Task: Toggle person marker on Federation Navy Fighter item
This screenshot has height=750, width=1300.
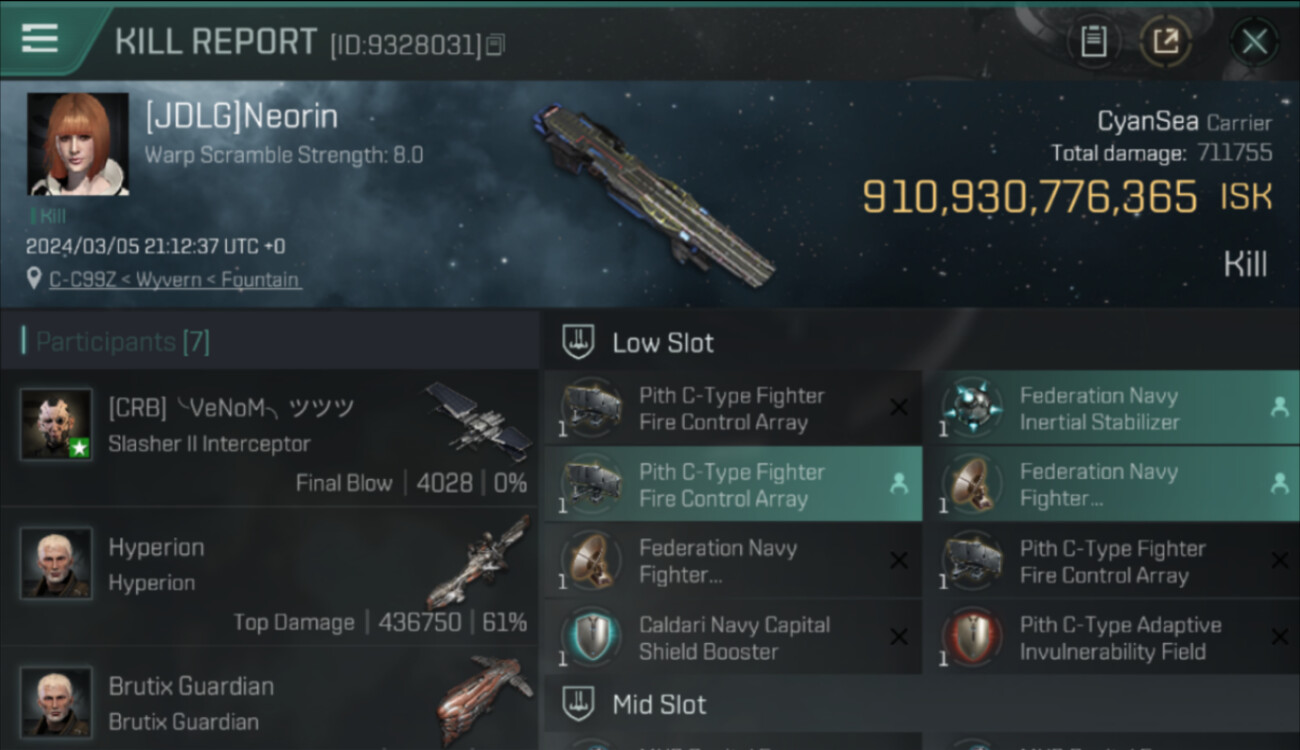Action: [x=1279, y=484]
